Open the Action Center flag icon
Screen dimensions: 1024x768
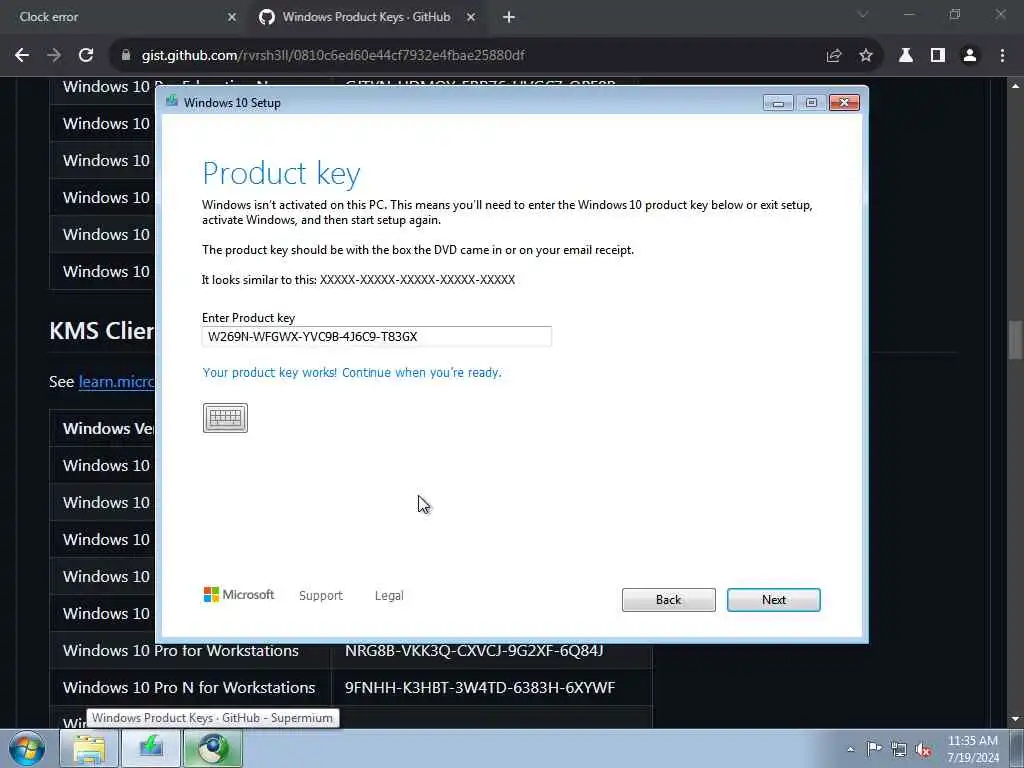click(874, 748)
